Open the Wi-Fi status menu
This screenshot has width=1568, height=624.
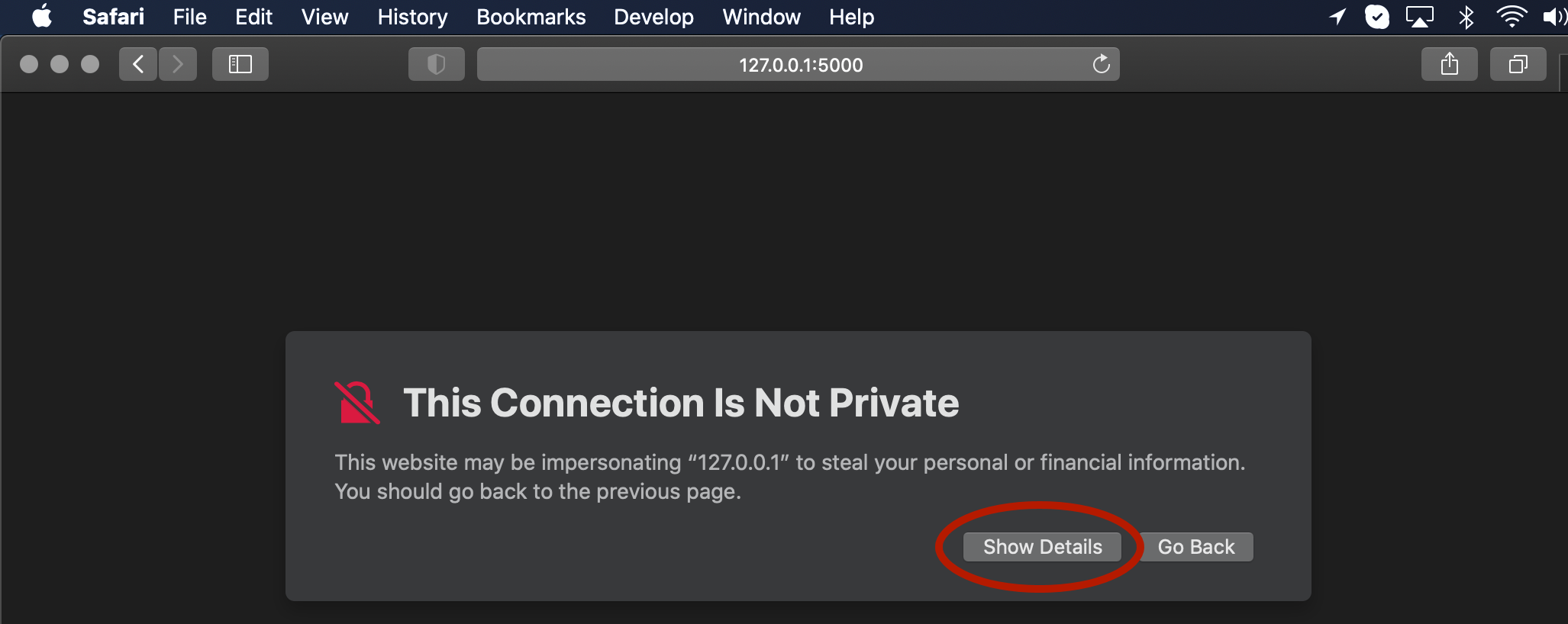pos(1511,17)
